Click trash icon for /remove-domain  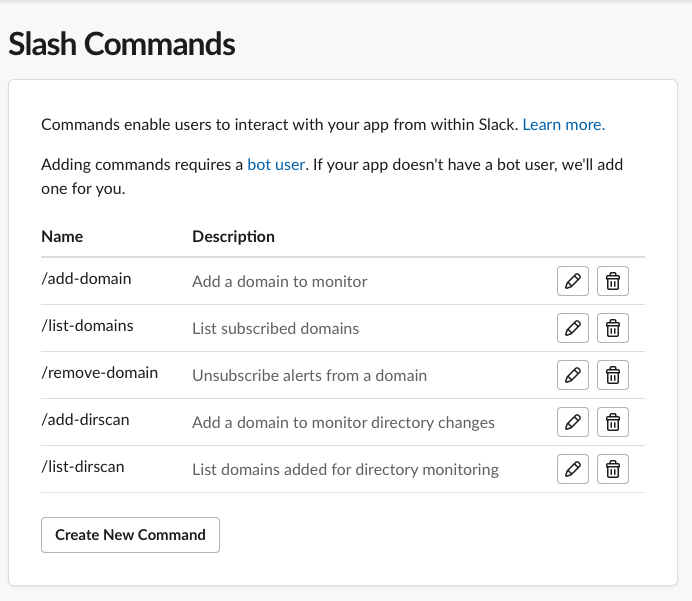613,375
